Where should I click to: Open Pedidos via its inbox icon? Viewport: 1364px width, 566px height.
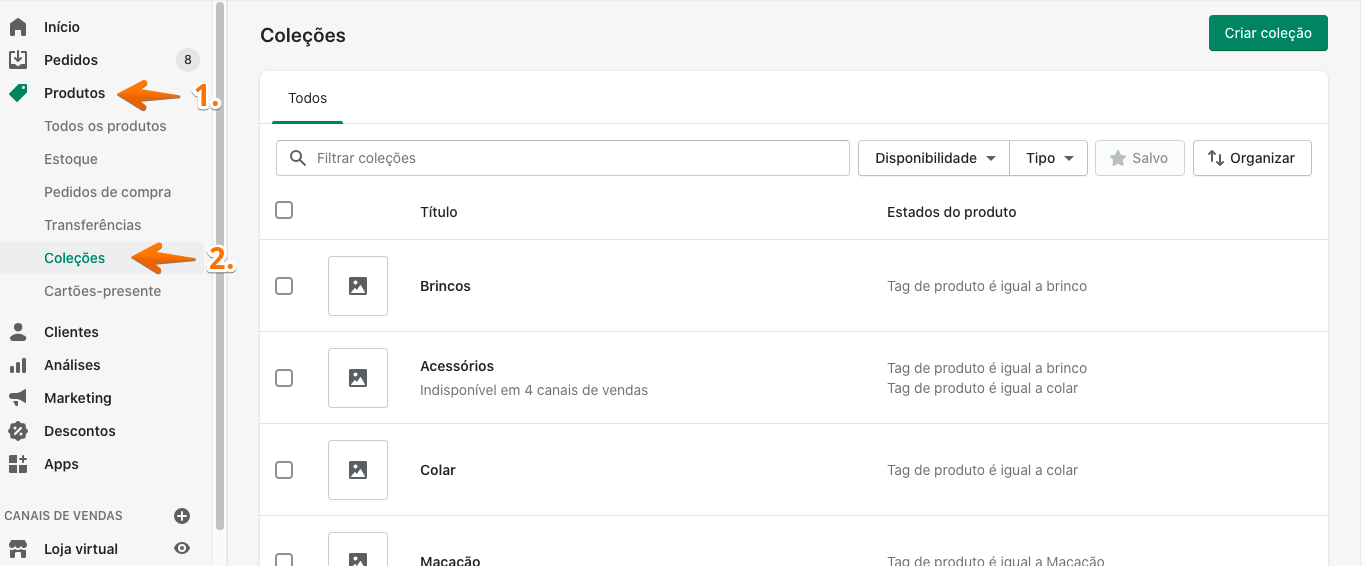click(18, 60)
